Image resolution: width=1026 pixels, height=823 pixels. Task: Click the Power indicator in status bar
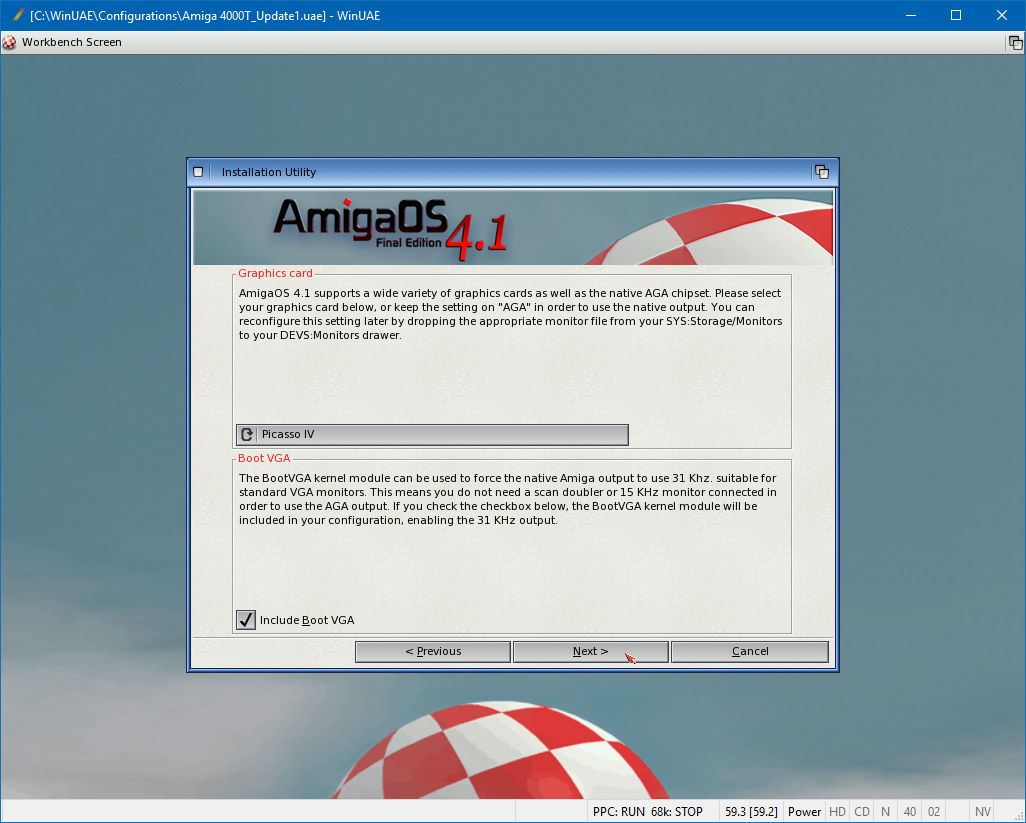(804, 812)
